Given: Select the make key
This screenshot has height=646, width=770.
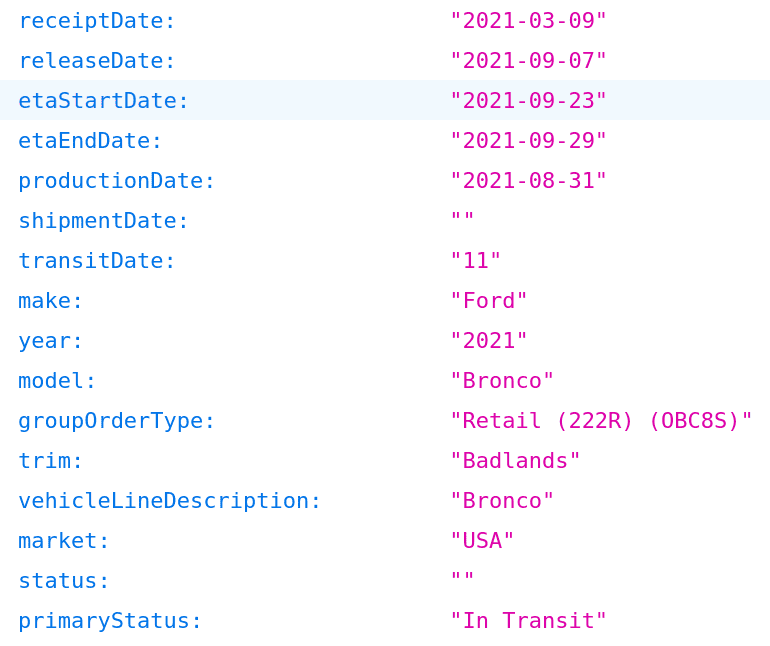Looking at the screenshot, I should (x=50, y=301).
